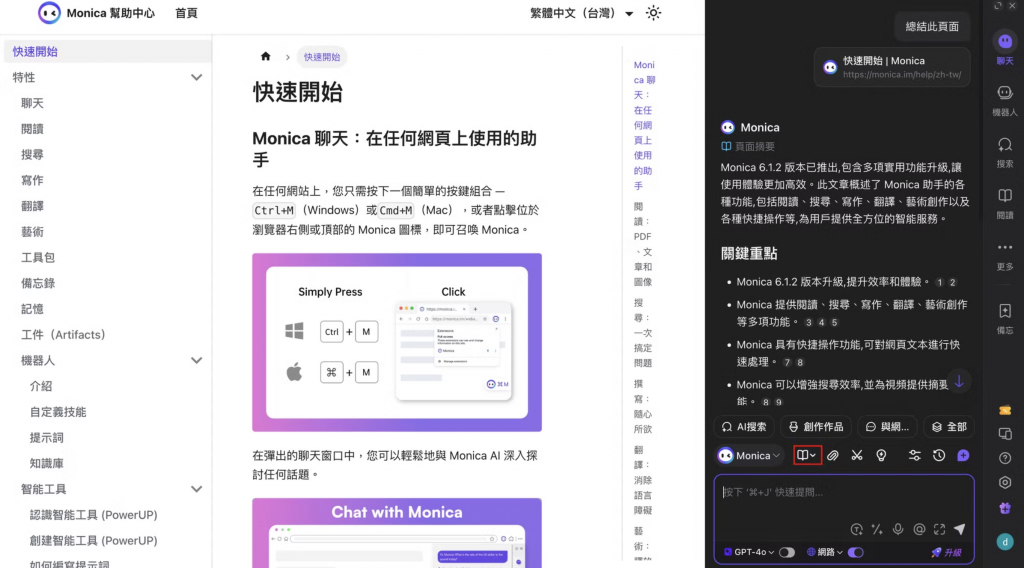1024x568 pixels.
Task: Click the 創作作品 quick action button
Action: [x=816, y=427]
